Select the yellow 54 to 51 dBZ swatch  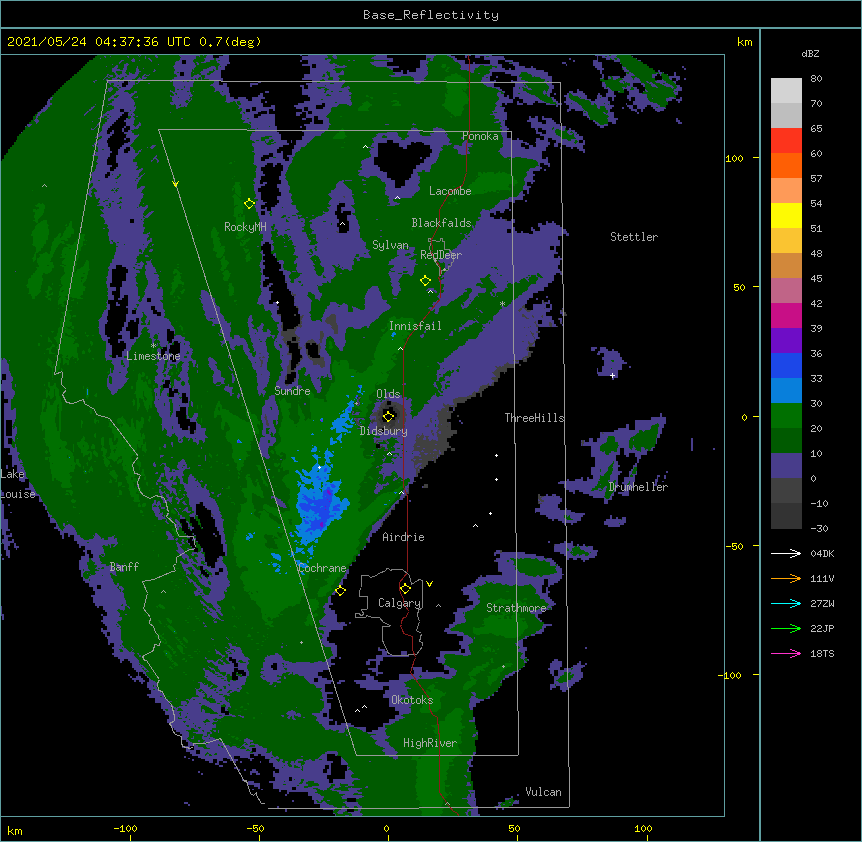(x=786, y=215)
